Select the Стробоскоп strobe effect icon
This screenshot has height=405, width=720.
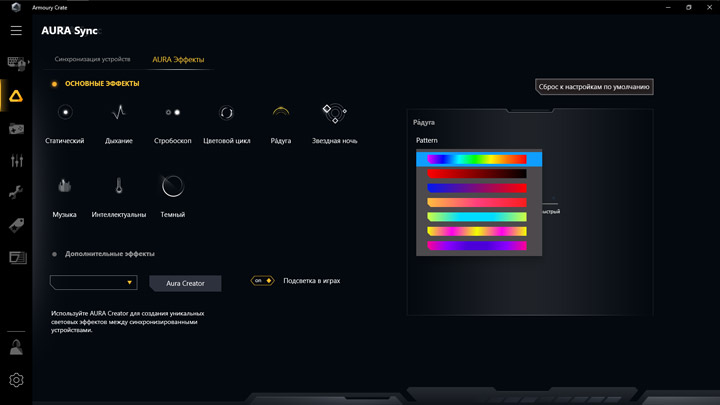point(173,112)
